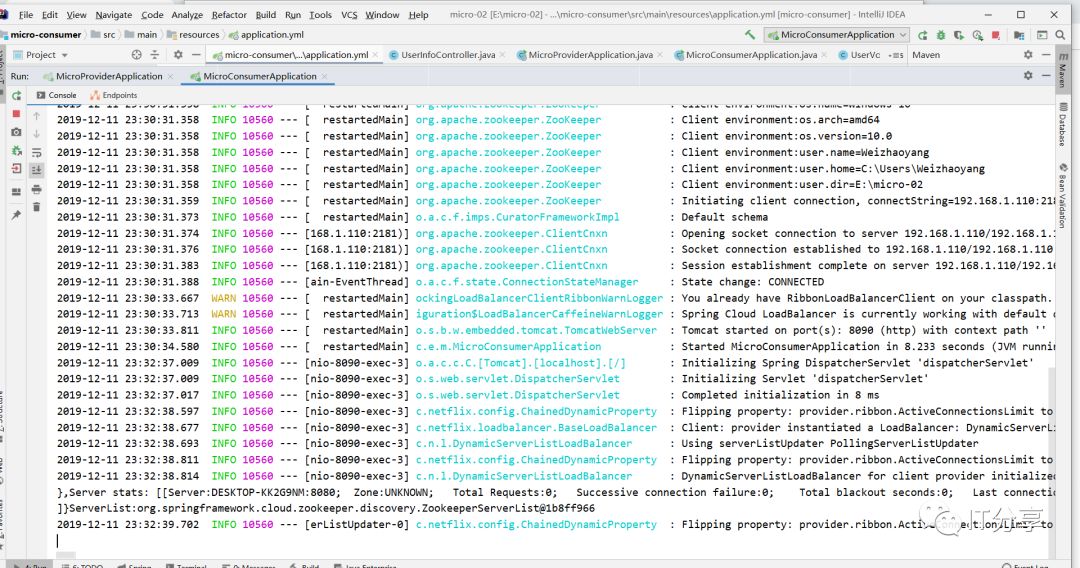Pin the run tab with pin icon

tap(17, 215)
